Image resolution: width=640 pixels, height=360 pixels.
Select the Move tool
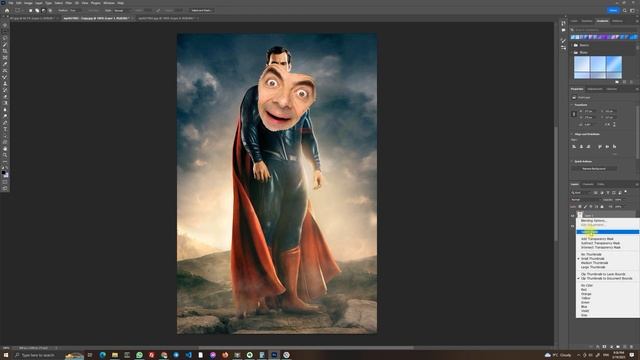coord(5,25)
